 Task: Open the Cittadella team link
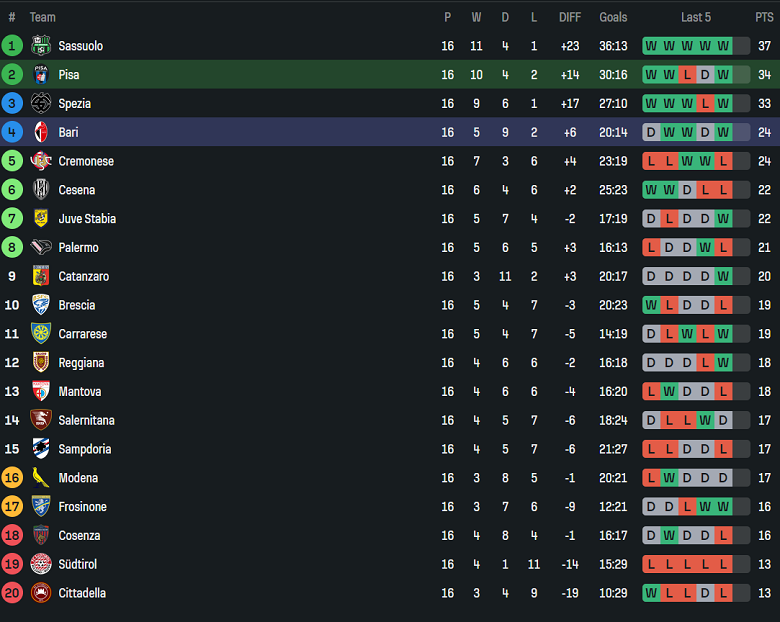82,593
